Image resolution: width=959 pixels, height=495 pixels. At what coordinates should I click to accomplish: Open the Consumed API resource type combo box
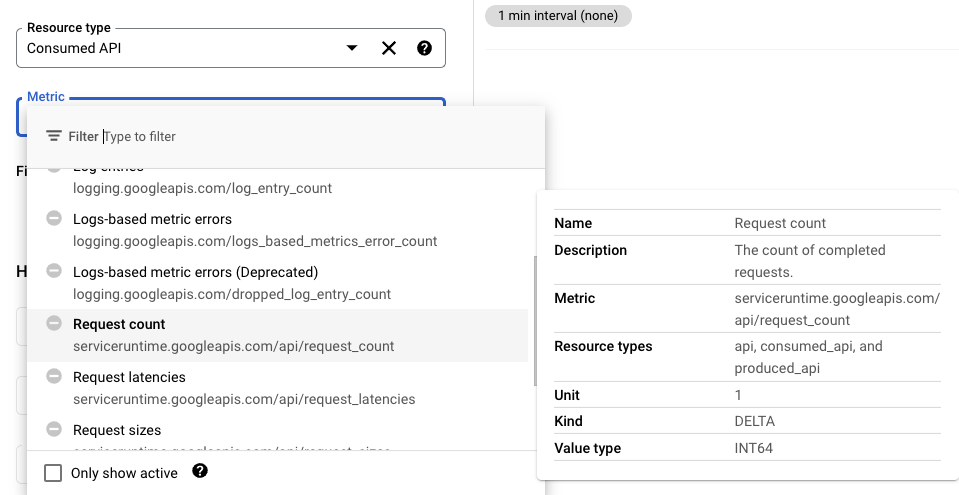click(180, 48)
